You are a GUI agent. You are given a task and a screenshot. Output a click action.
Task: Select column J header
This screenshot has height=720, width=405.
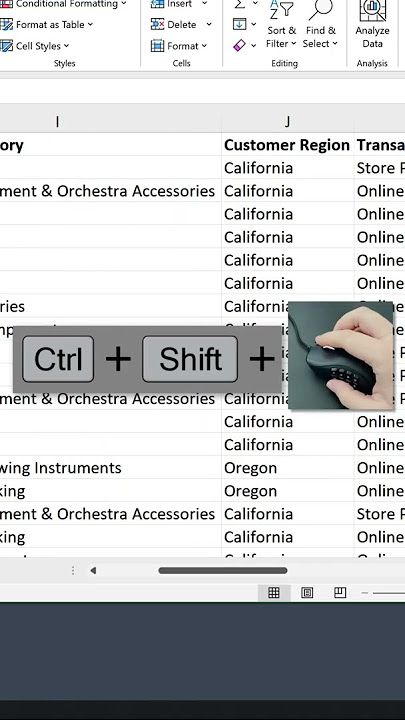[x=287, y=121]
